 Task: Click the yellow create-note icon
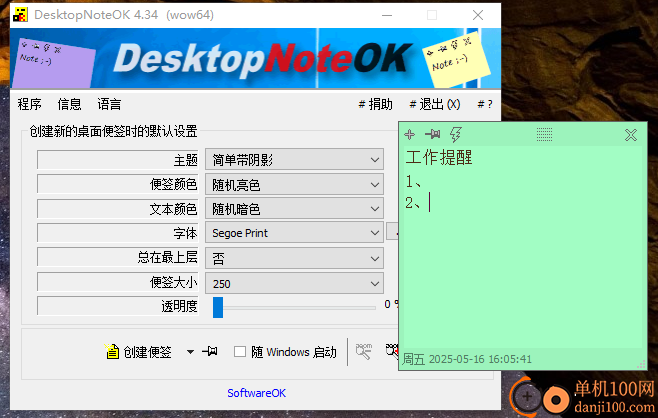tap(112, 351)
